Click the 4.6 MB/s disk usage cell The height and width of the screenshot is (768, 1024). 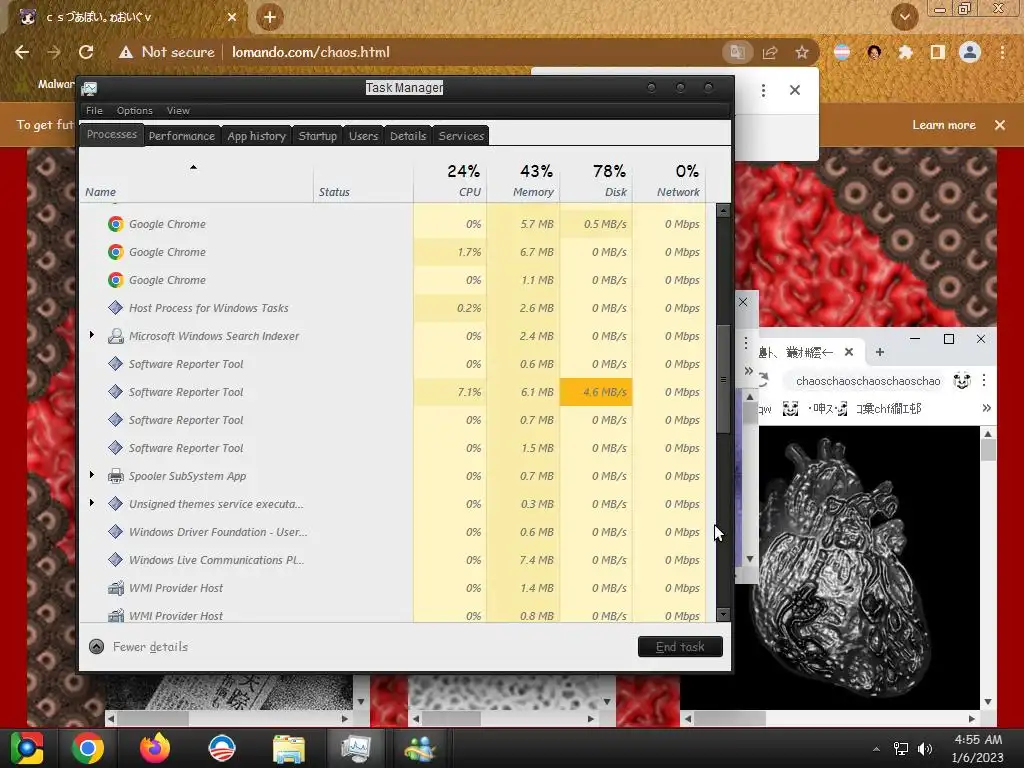click(596, 392)
